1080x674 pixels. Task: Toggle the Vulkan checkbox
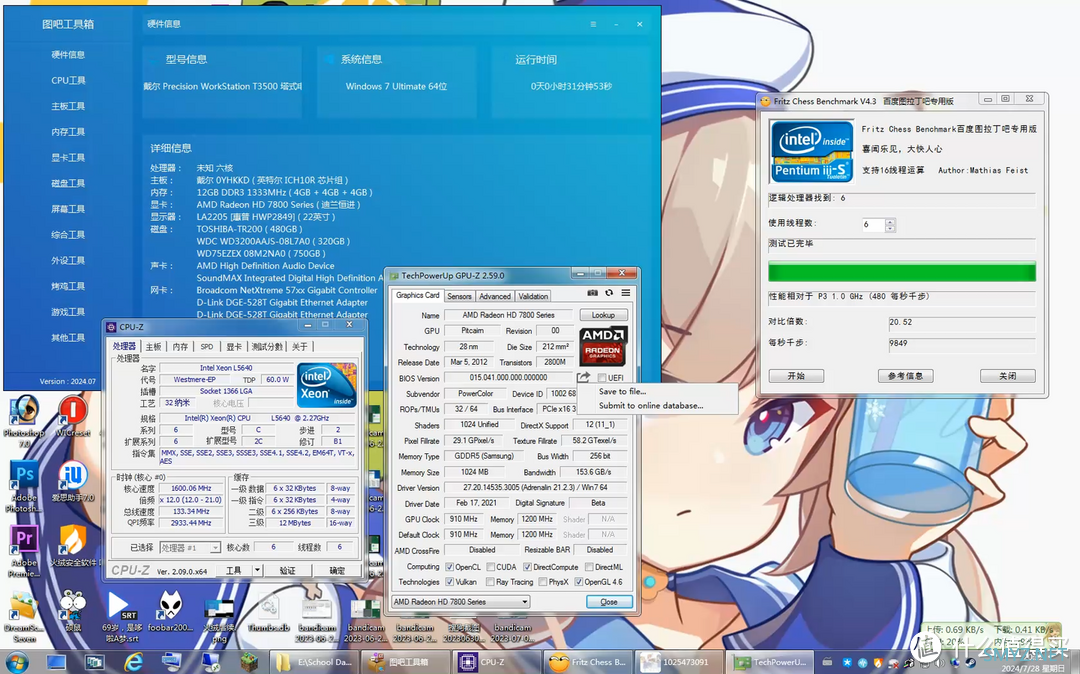(x=449, y=582)
